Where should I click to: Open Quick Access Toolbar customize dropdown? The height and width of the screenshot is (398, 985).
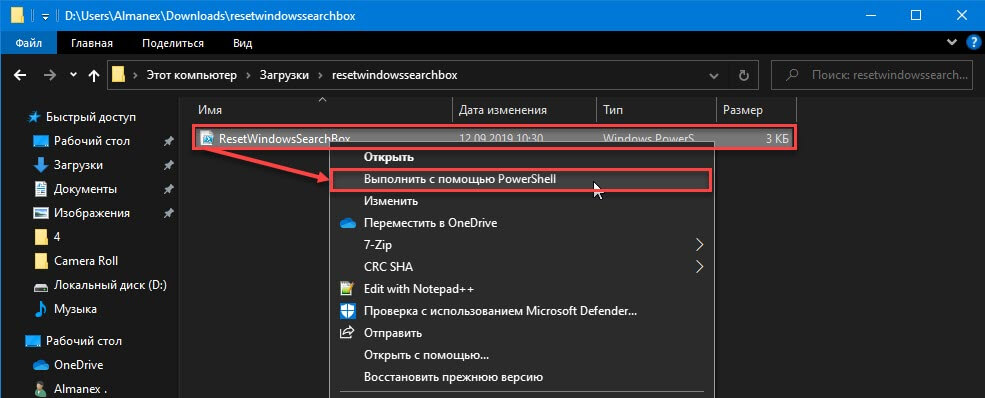pos(45,16)
